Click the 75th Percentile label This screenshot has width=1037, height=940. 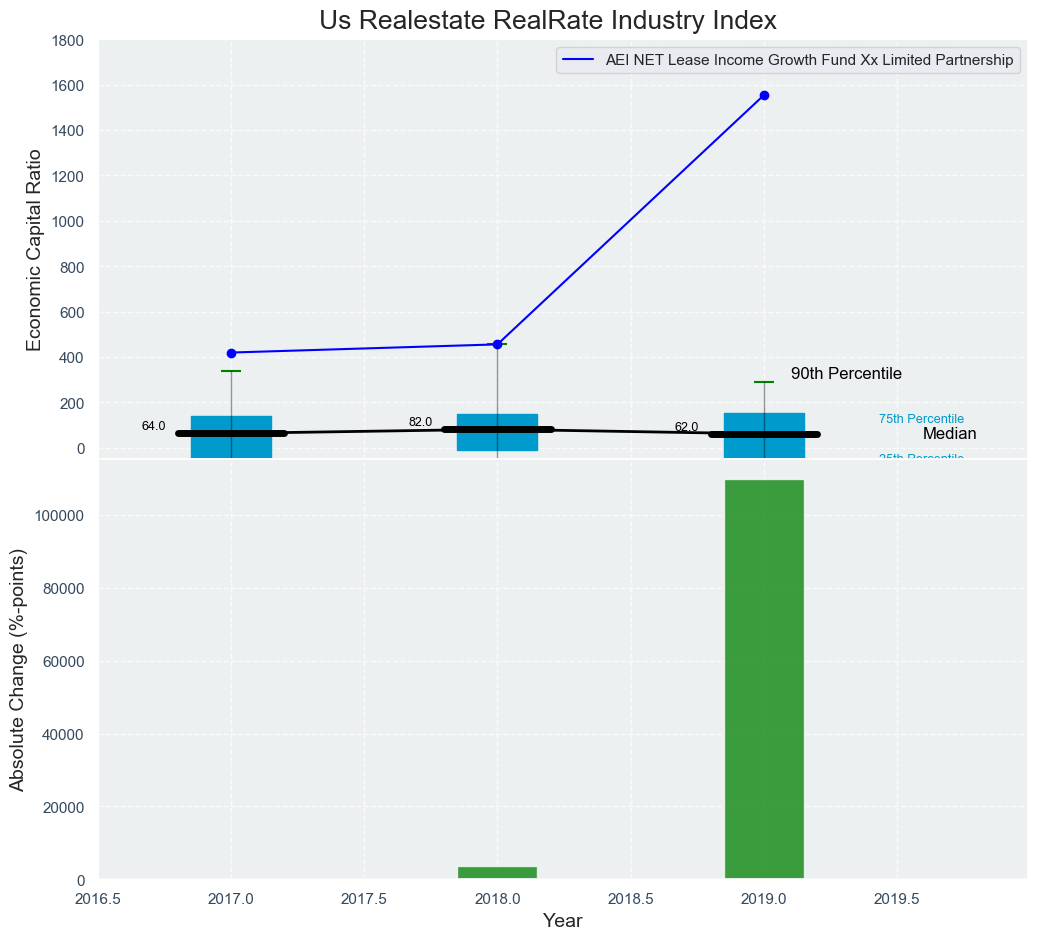point(921,419)
